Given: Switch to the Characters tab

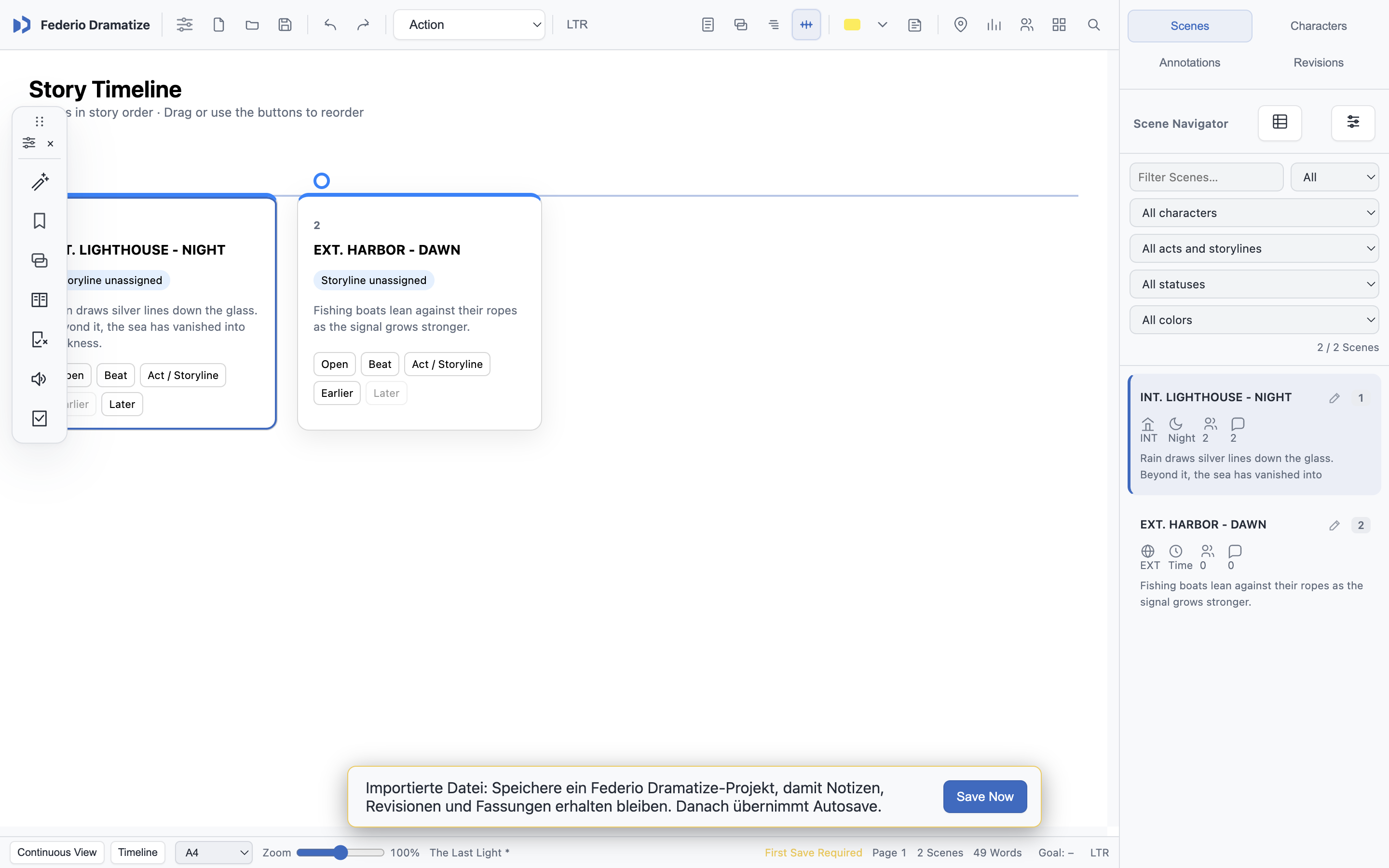Looking at the screenshot, I should [1319, 26].
